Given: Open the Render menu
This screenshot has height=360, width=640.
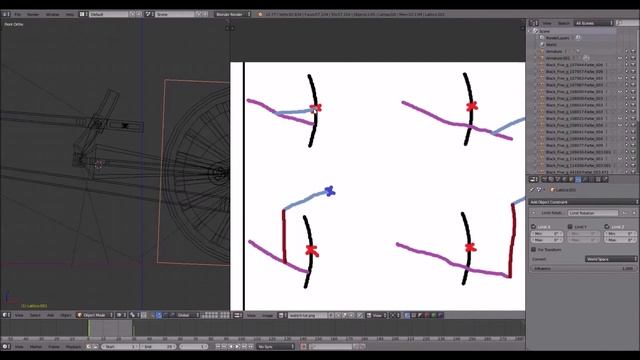Looking at the screenshot, I should coord(33,14).
